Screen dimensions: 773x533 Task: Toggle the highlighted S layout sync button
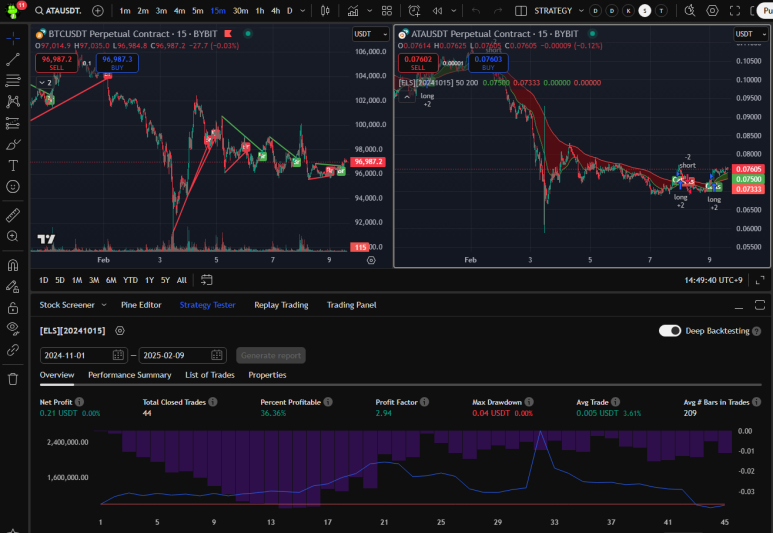pyautogui.click(x=644, y=10)
